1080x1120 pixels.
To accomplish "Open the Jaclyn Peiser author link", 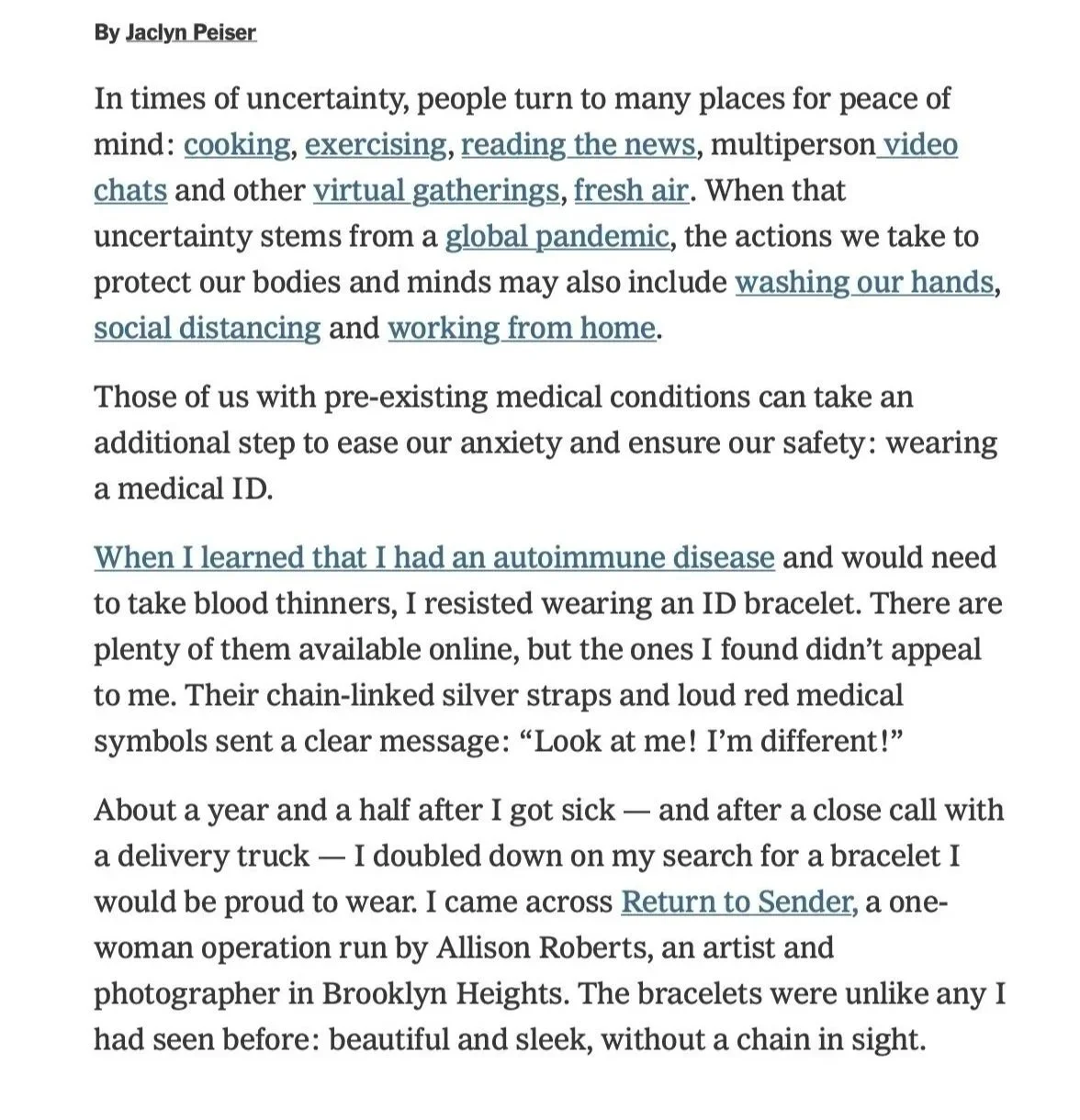I will pos(190,32).
